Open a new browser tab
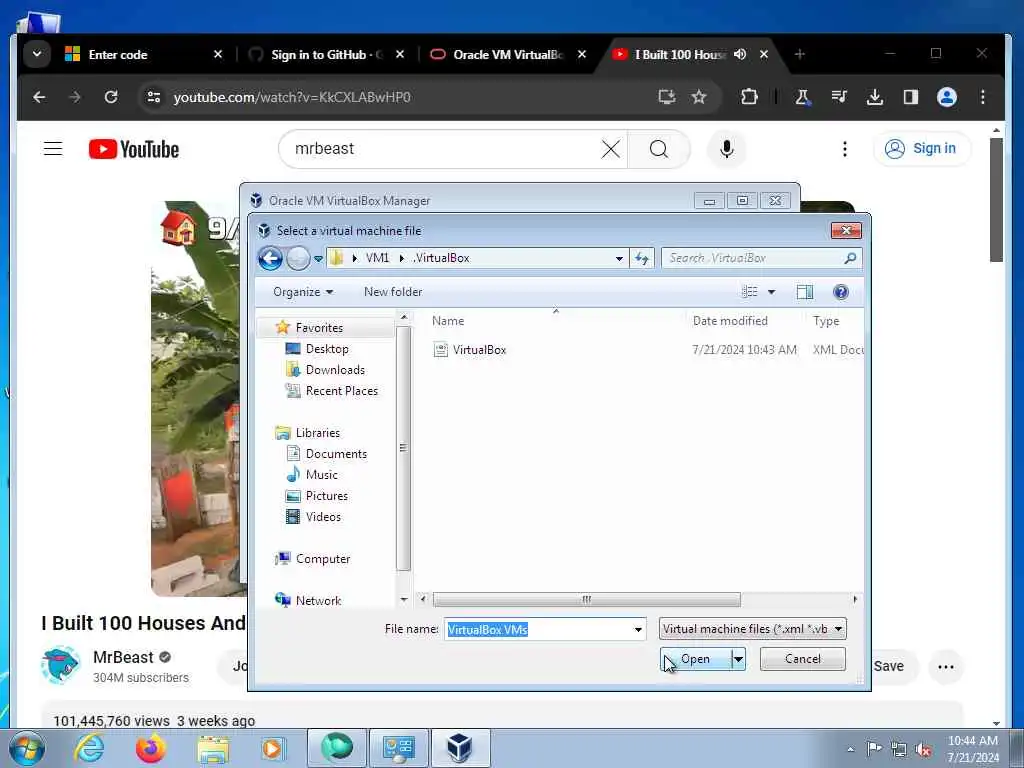This screenshot has height=768, width=1024. [x=799, y=54]
